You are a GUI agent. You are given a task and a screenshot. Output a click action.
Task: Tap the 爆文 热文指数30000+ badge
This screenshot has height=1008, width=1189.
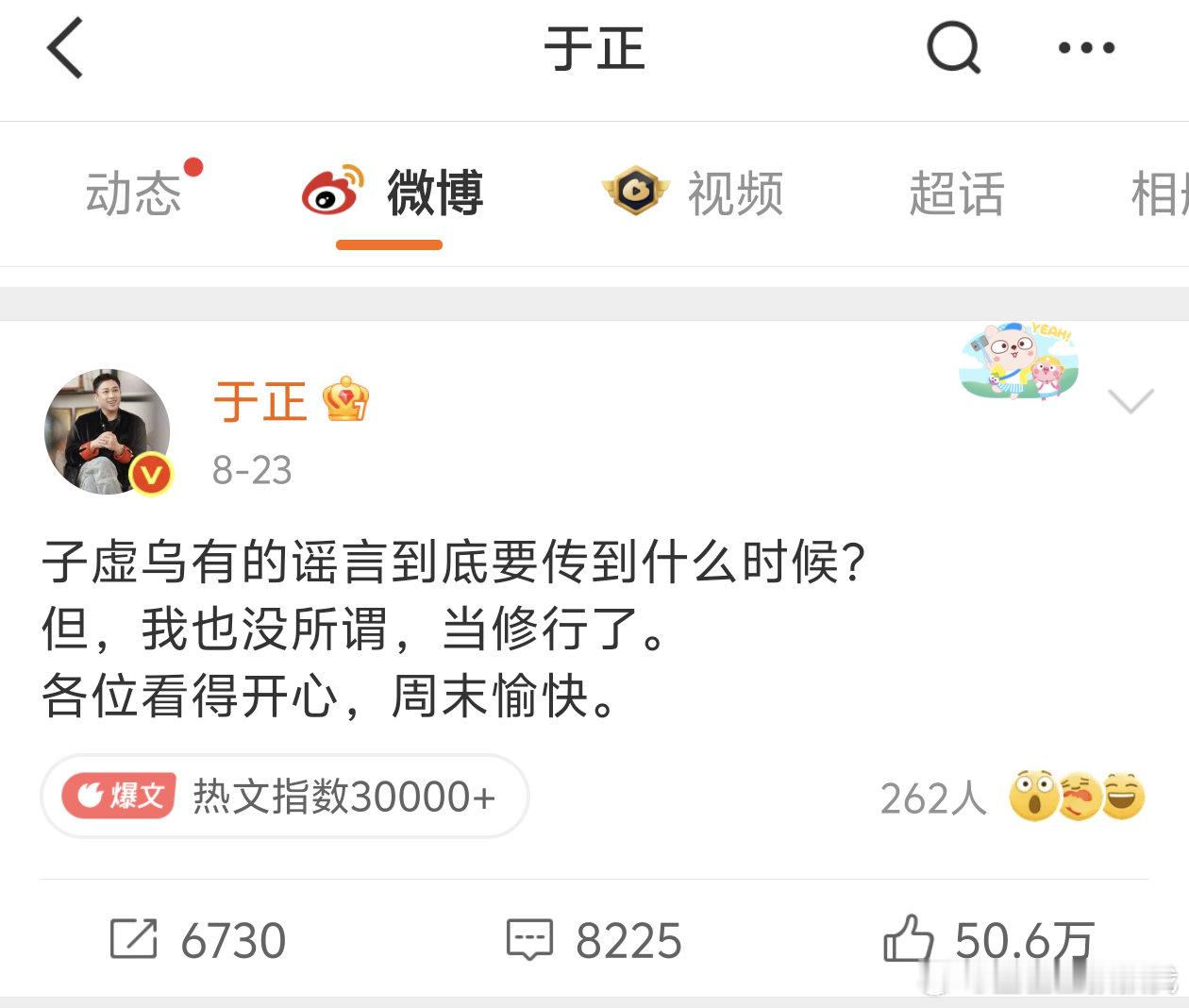coord(284,796)
